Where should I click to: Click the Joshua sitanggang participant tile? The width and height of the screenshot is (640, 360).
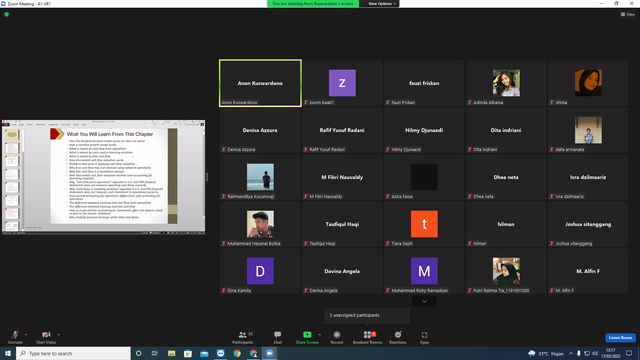tap(588, 224)
